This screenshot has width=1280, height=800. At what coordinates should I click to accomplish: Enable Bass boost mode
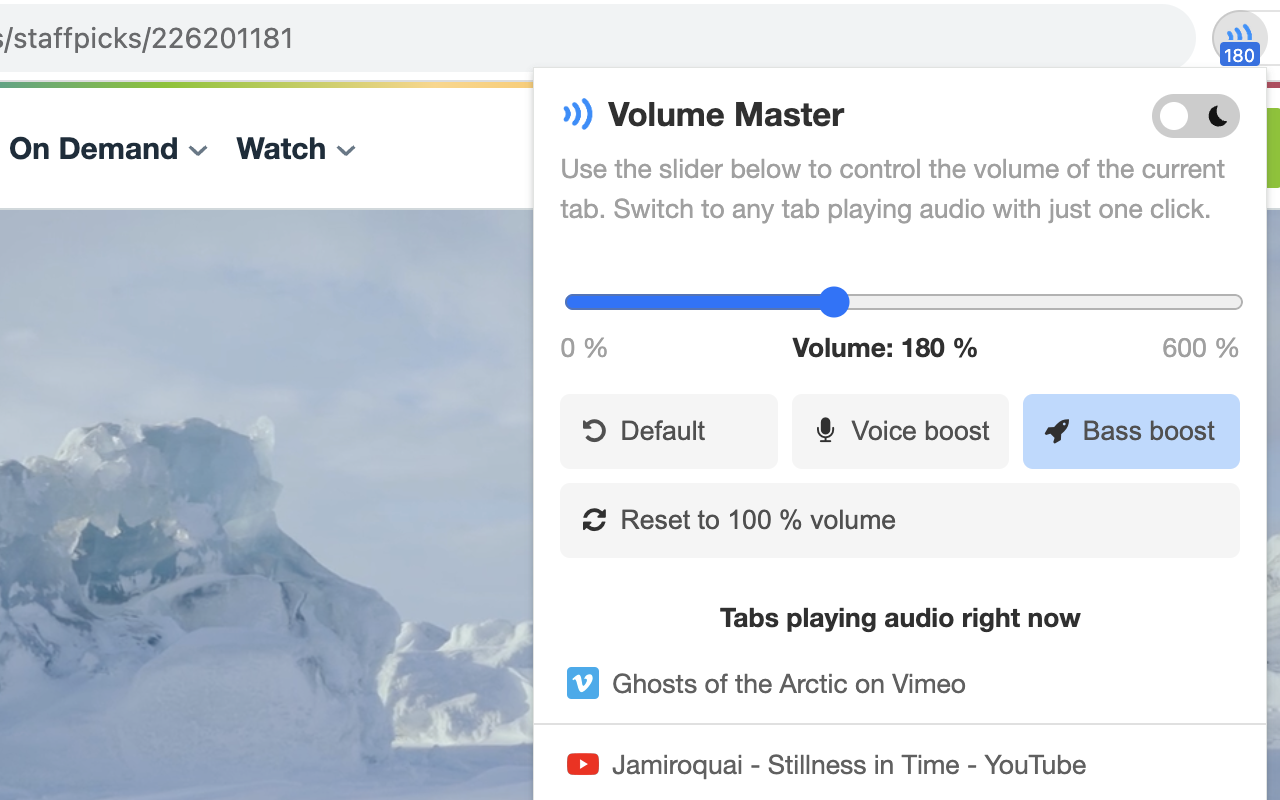pos(1131,431)
